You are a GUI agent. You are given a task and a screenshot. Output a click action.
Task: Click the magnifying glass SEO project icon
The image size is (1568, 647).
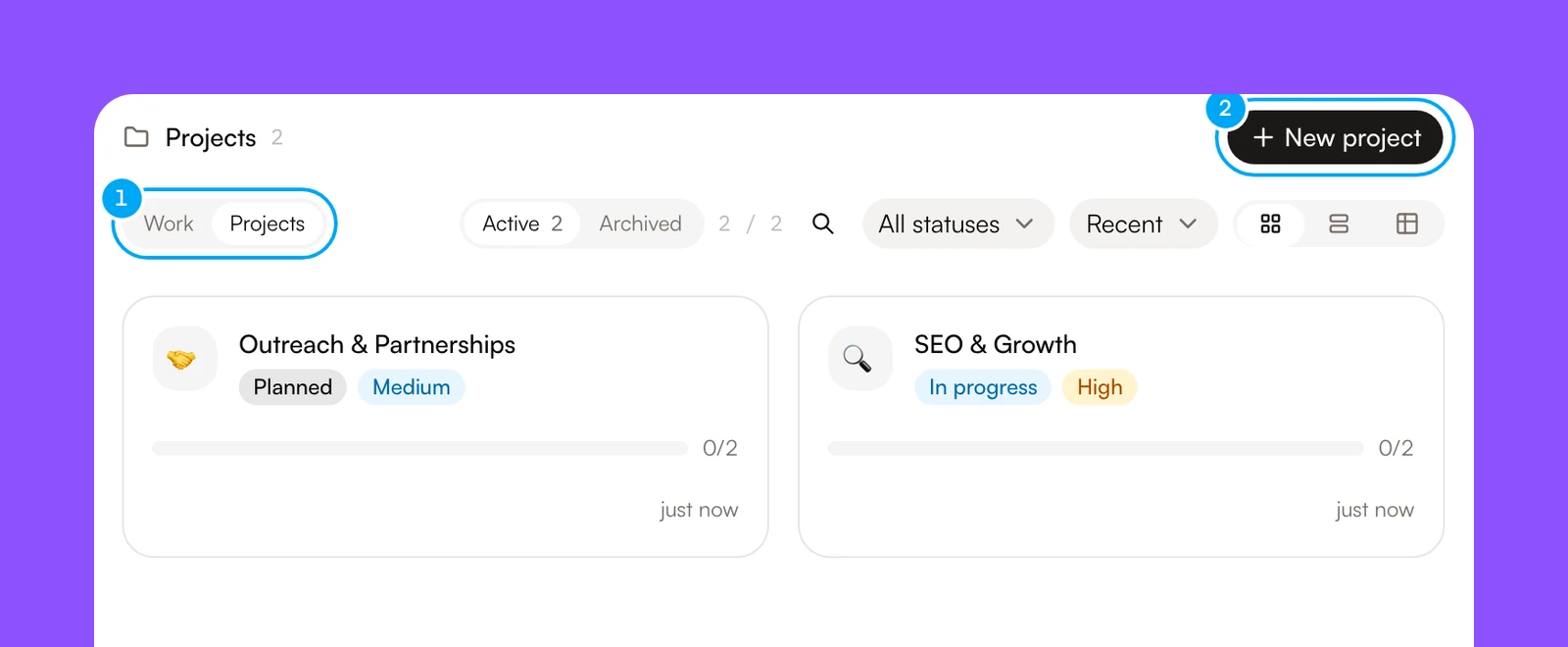860,359
